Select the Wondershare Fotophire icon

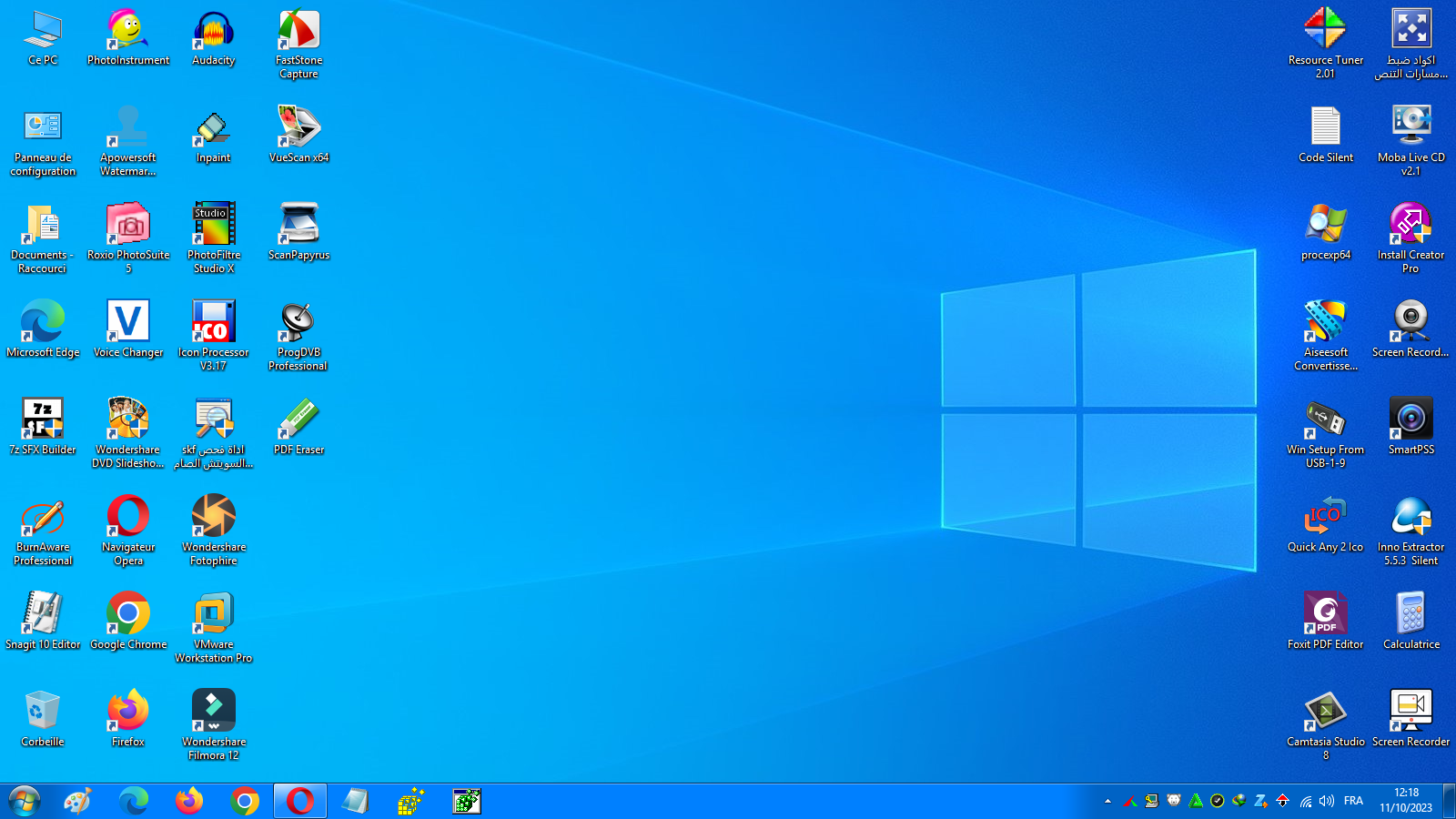coord(214,531)
